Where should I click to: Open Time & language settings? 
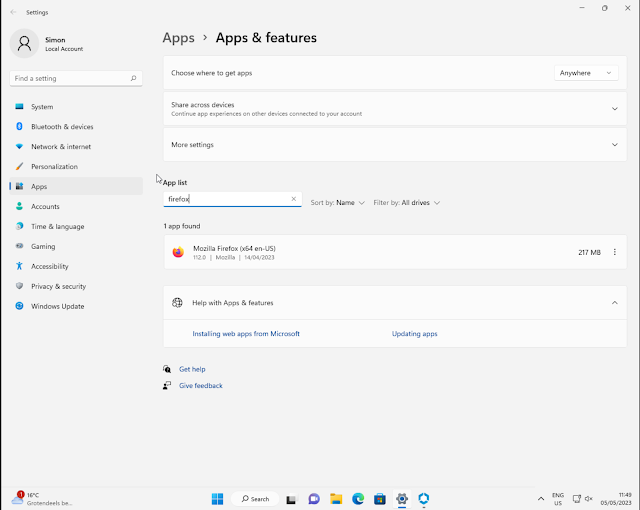pyautogui.click(x=76, y=226)
